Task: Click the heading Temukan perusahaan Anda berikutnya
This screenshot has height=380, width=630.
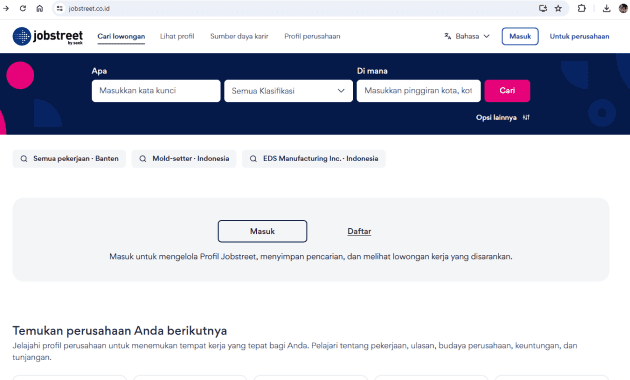Action: (x=120, y=331)
